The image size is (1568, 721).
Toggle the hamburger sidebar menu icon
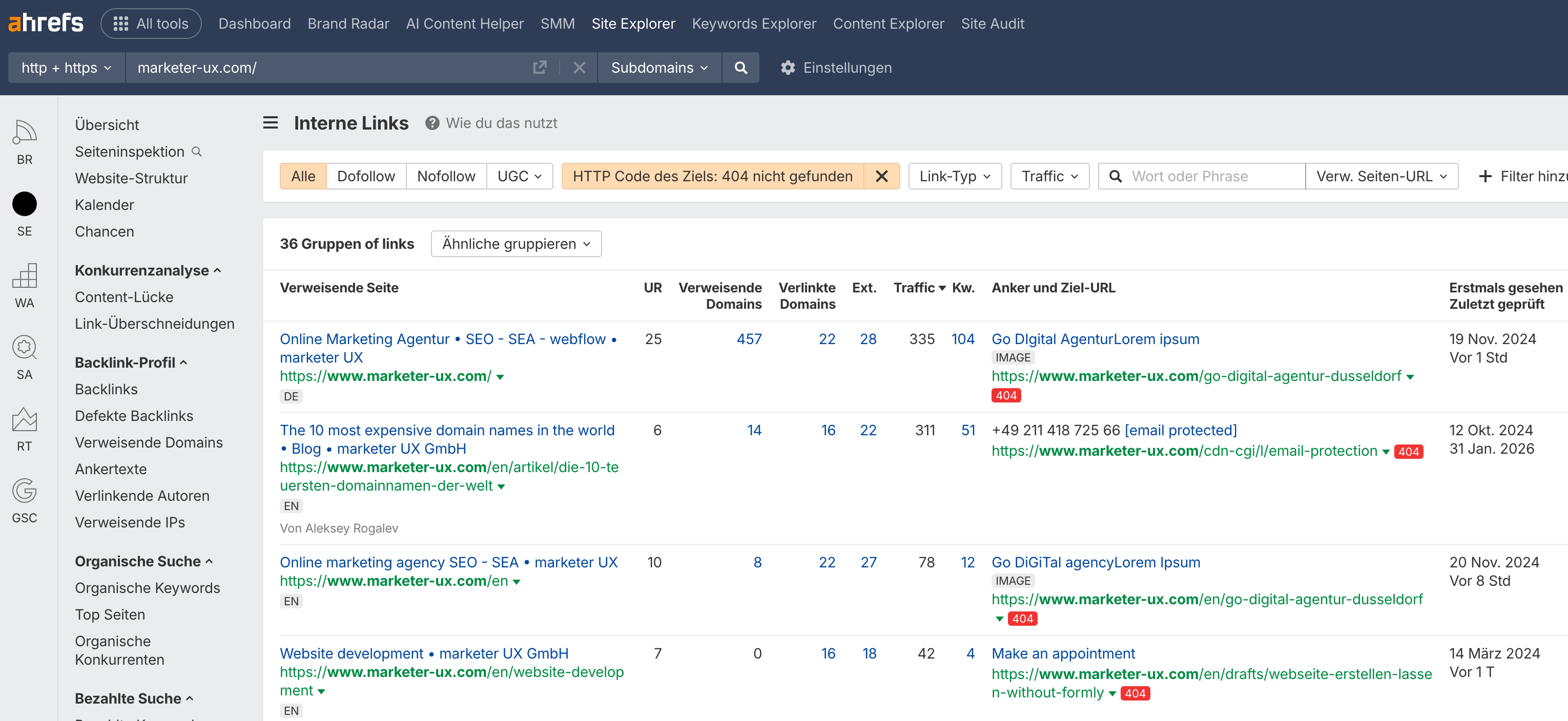tap(270, 123)
